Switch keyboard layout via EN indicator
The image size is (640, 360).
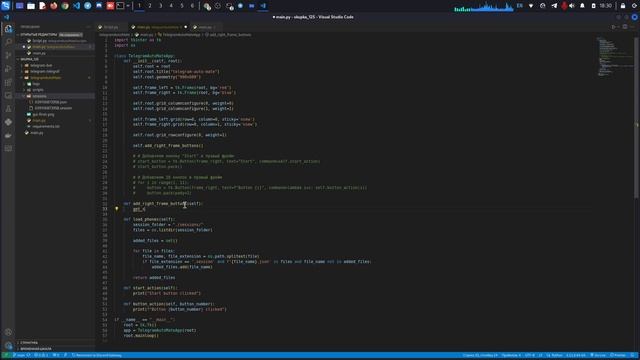click(x=520, y=6)
